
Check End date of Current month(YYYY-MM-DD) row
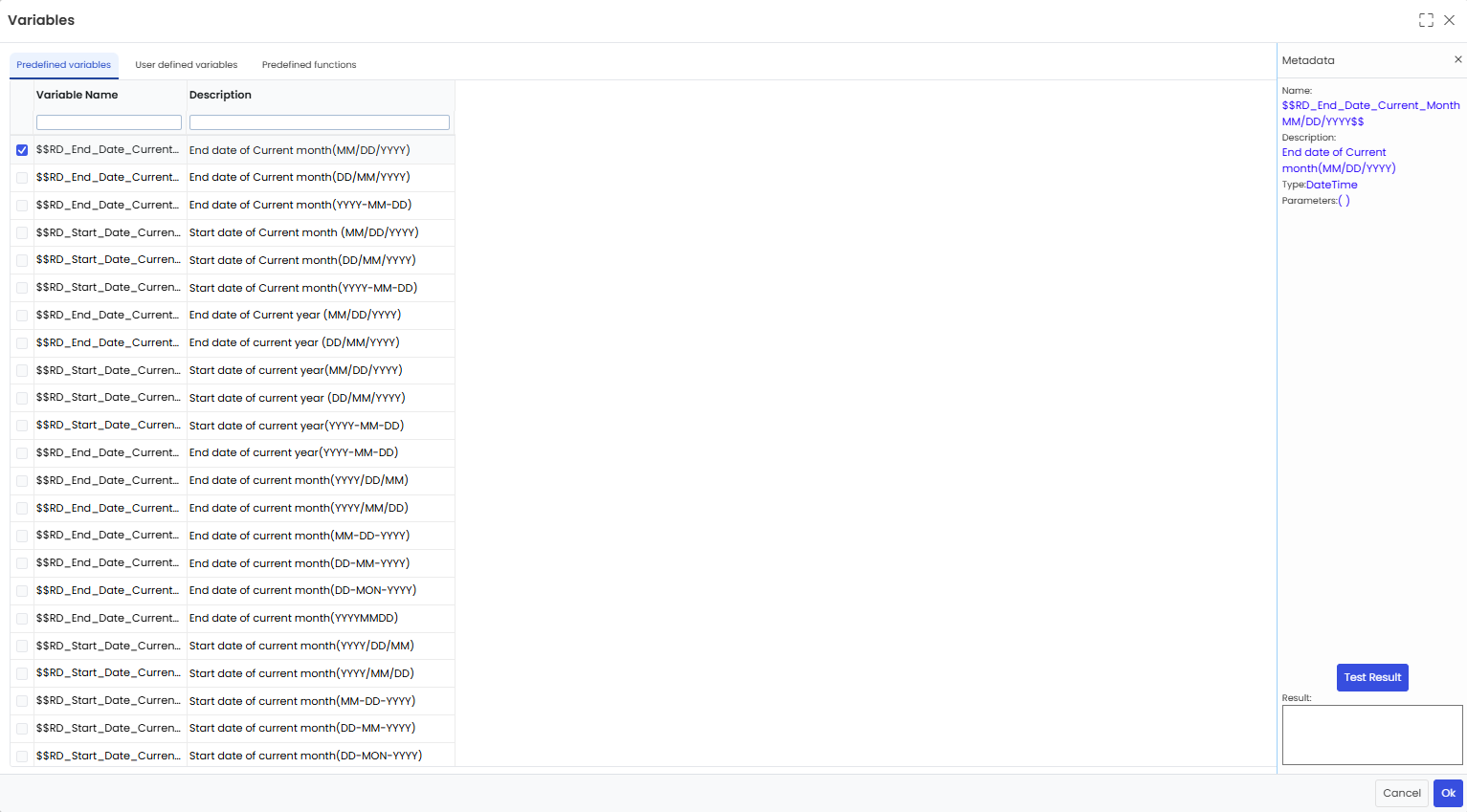[x=22, y=206]
